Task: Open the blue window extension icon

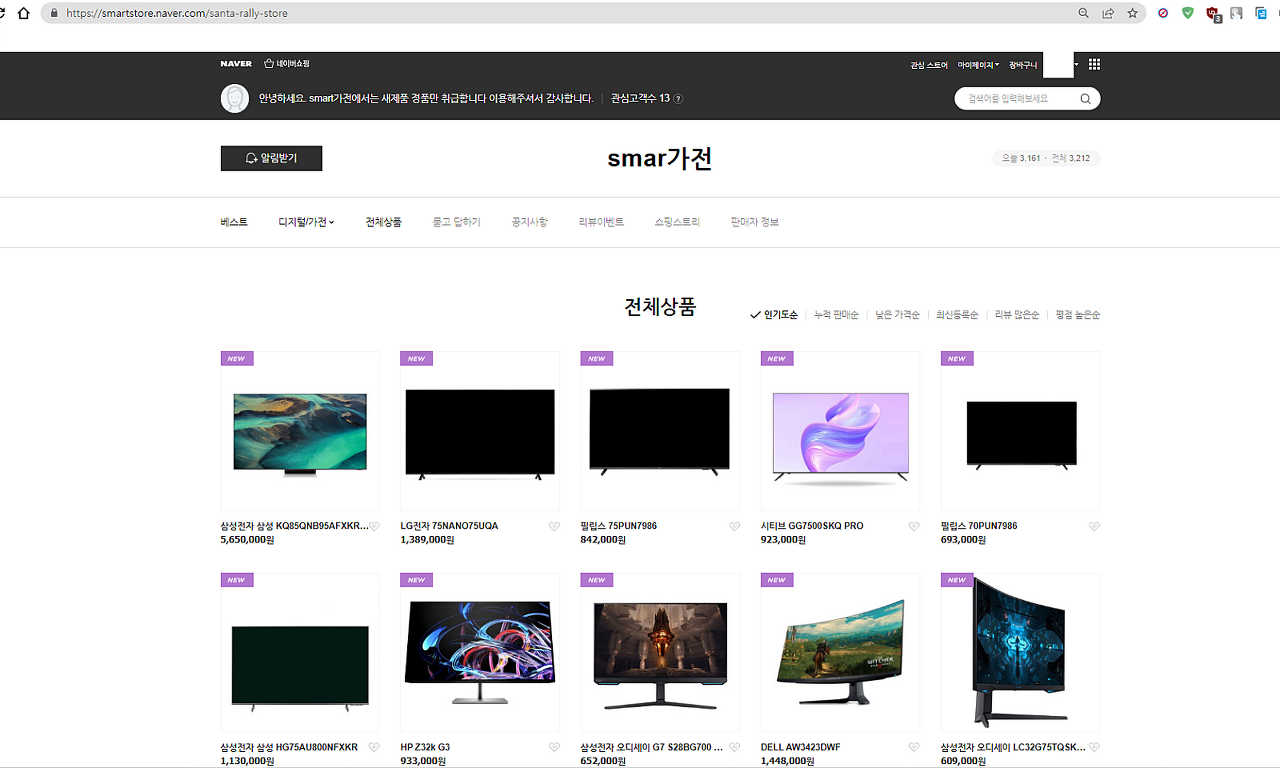Action: [1261, 14]
